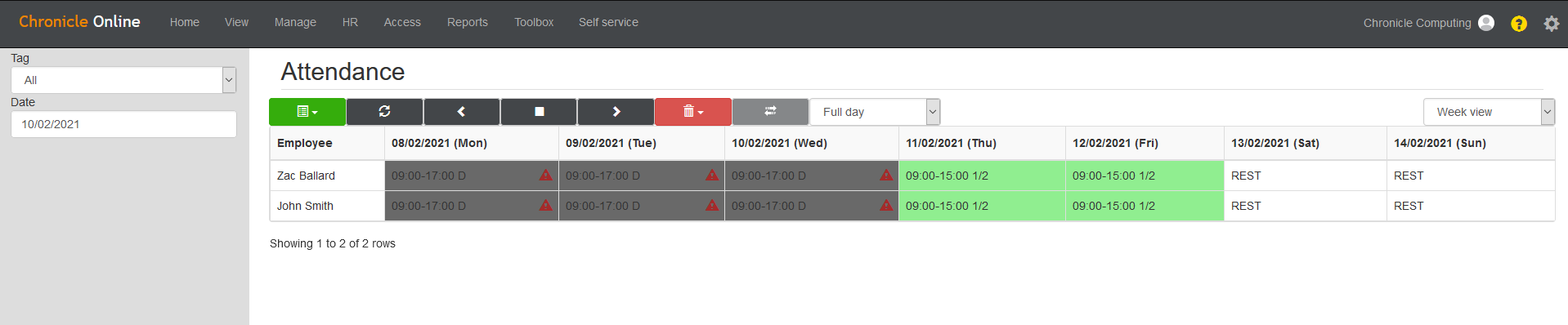
Task: Open the Access menu
Action: pos(402,23)
